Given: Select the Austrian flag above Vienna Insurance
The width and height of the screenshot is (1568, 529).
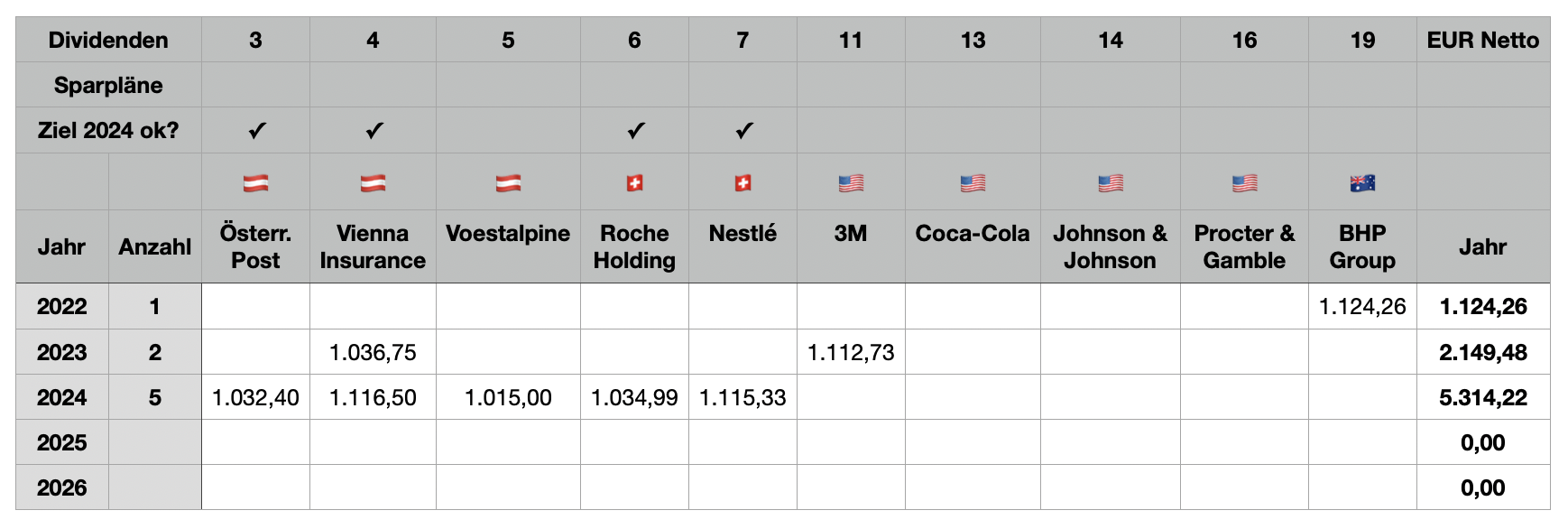Looking at the screenshot, I should coord(373,183).
